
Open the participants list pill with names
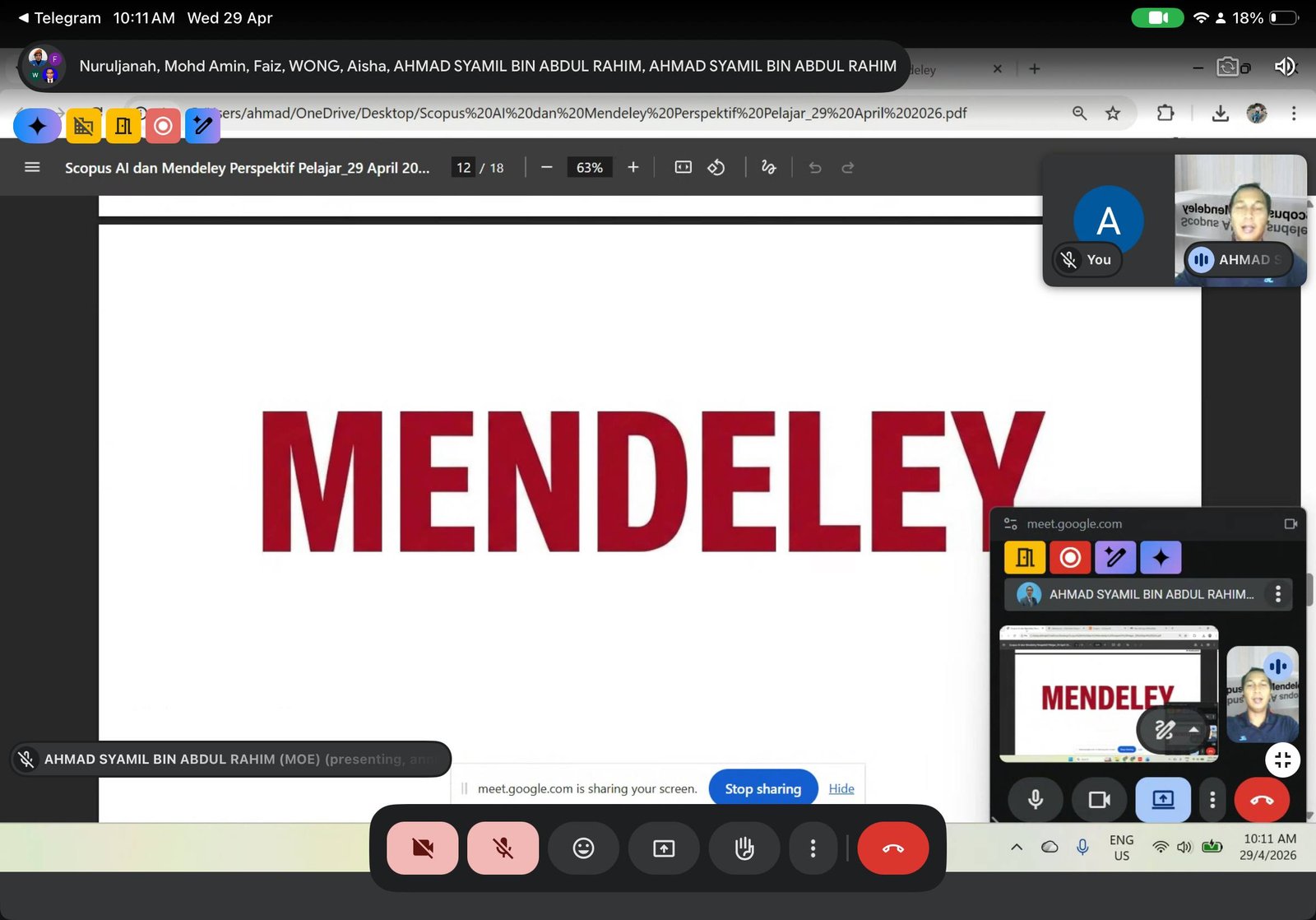pyautogui.click(x=464, y=66)
